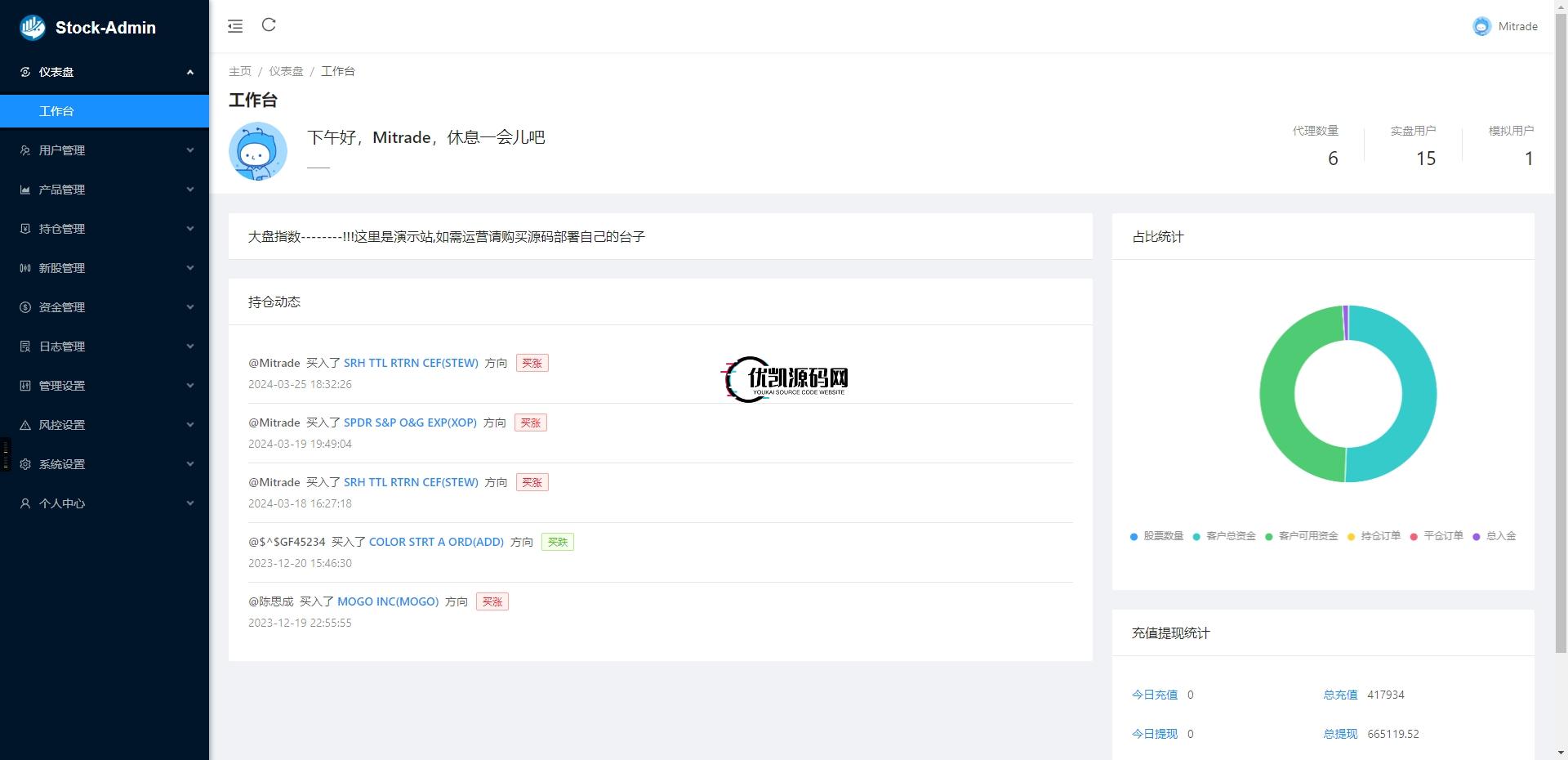Toggle the 总入金 legend item
Screen dimensions: 1568x760
tap(1494, 536)
